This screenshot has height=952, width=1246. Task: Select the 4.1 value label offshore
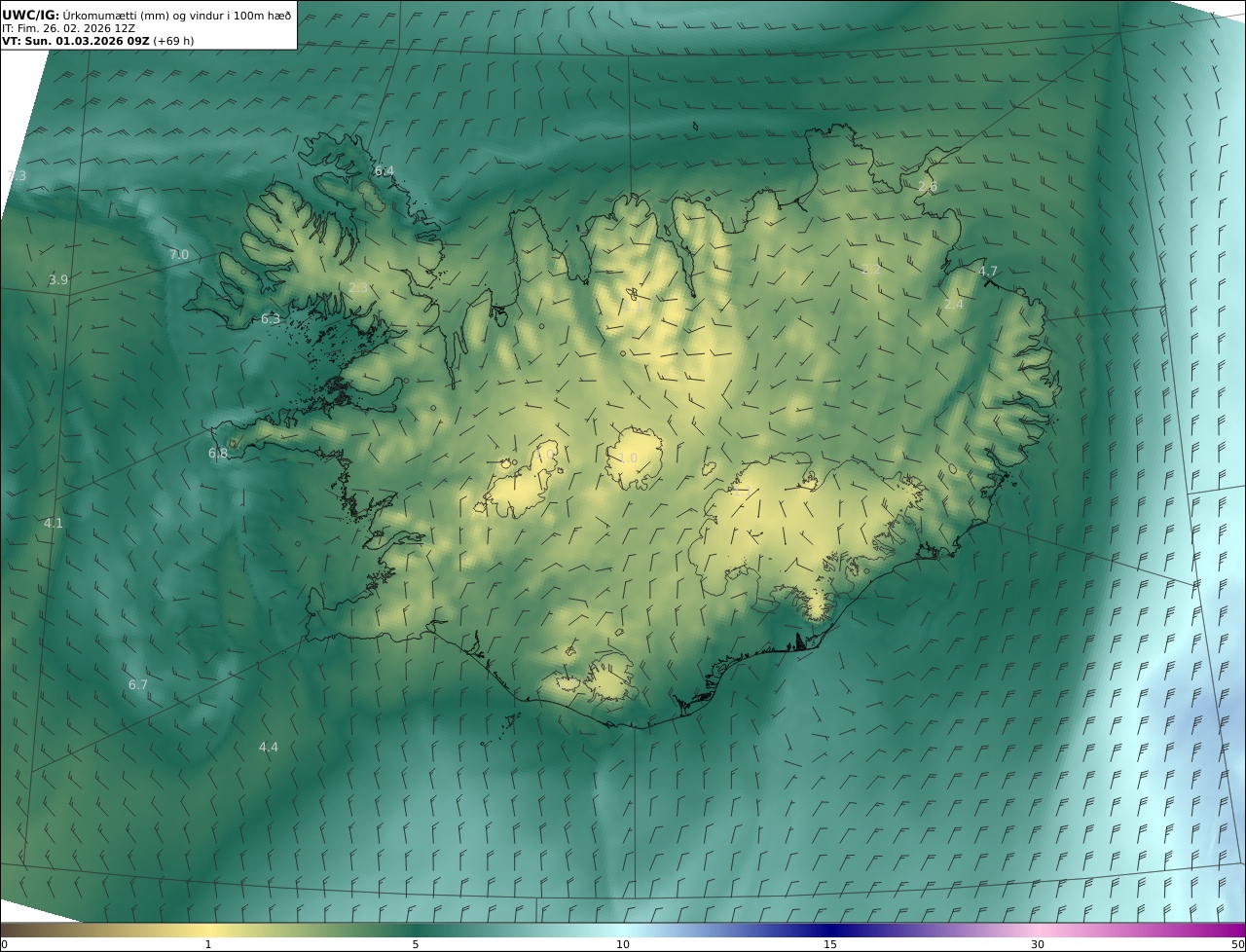pos(53,524)
